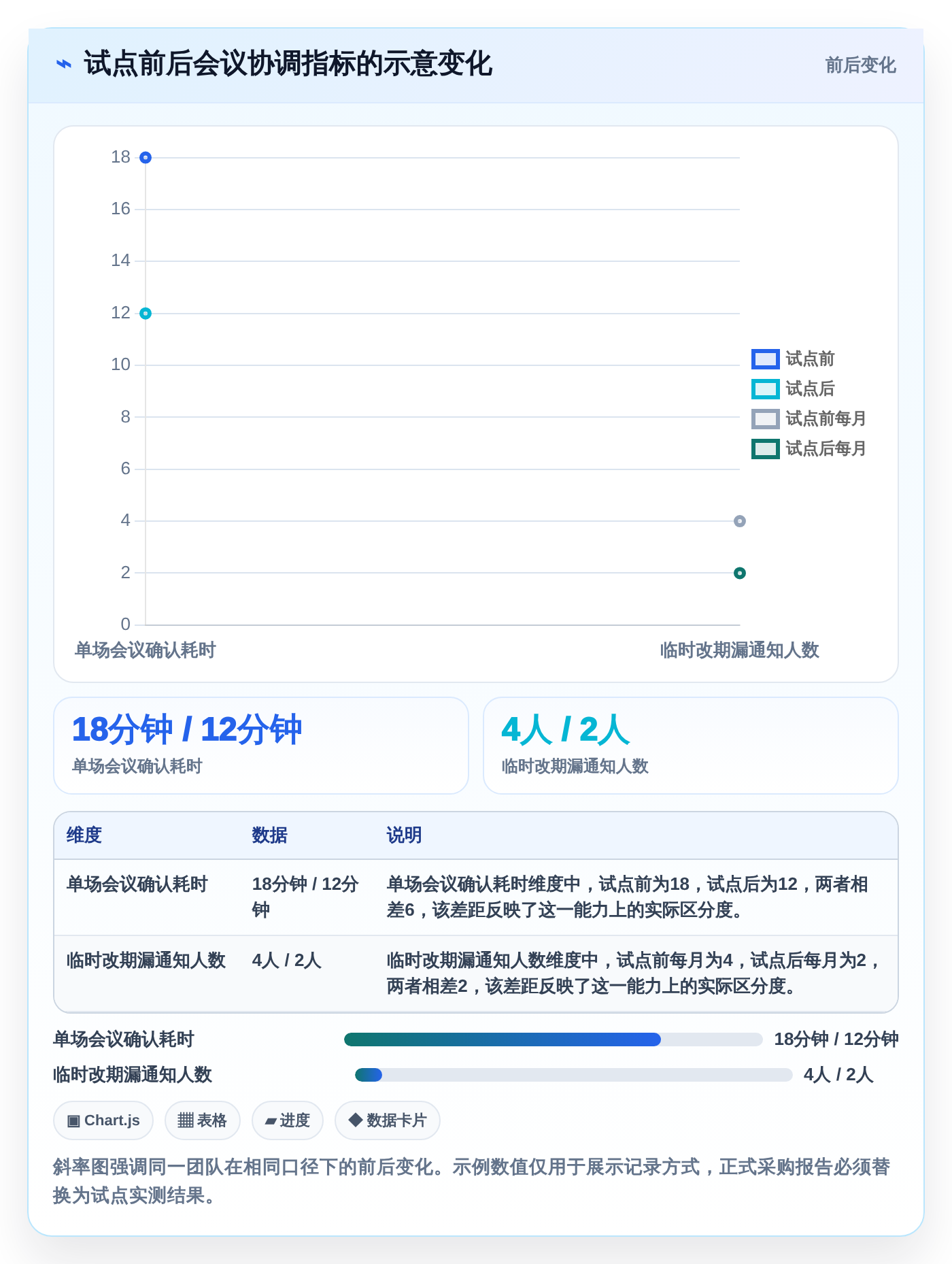952x1264 pixels.
Task: Click the y-axis tick label 0
Action: [126, 625]
